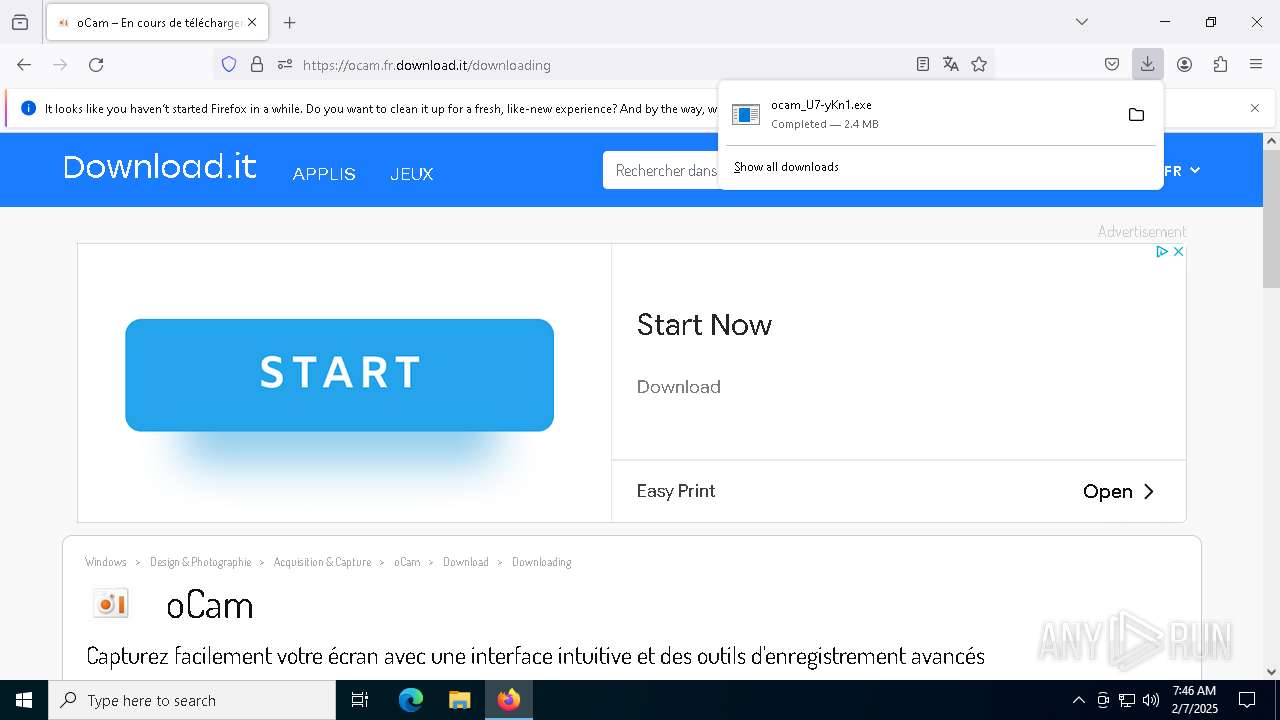Close the advertisement with X
Screen dimensions: 1280x720
[x=1178, y=252]
